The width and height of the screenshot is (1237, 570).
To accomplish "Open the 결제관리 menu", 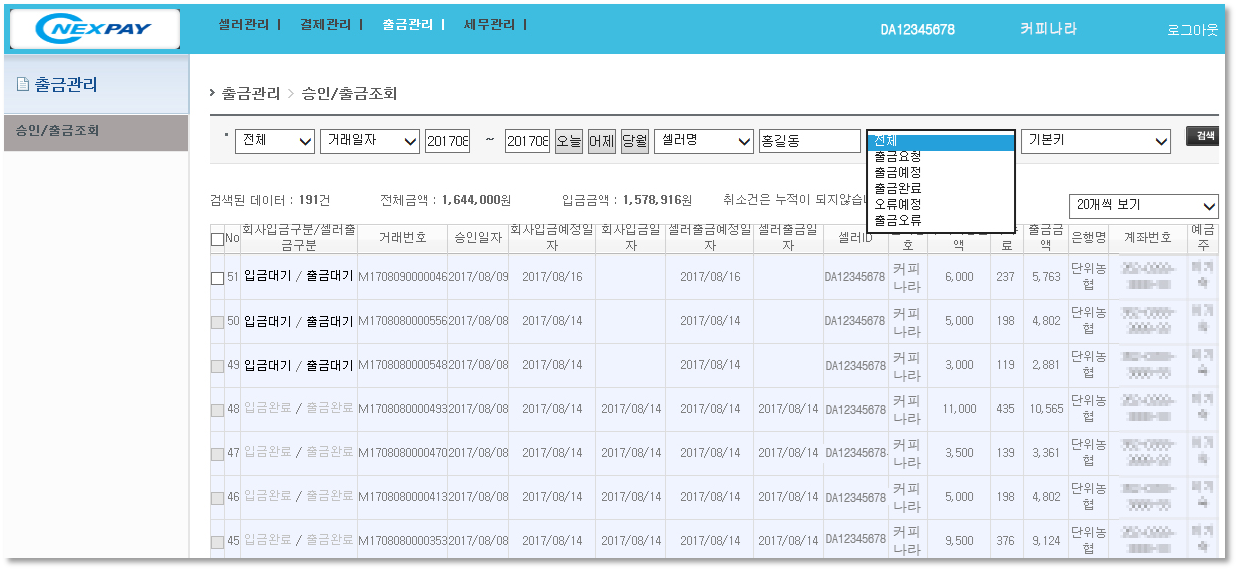I will point(326,25).
